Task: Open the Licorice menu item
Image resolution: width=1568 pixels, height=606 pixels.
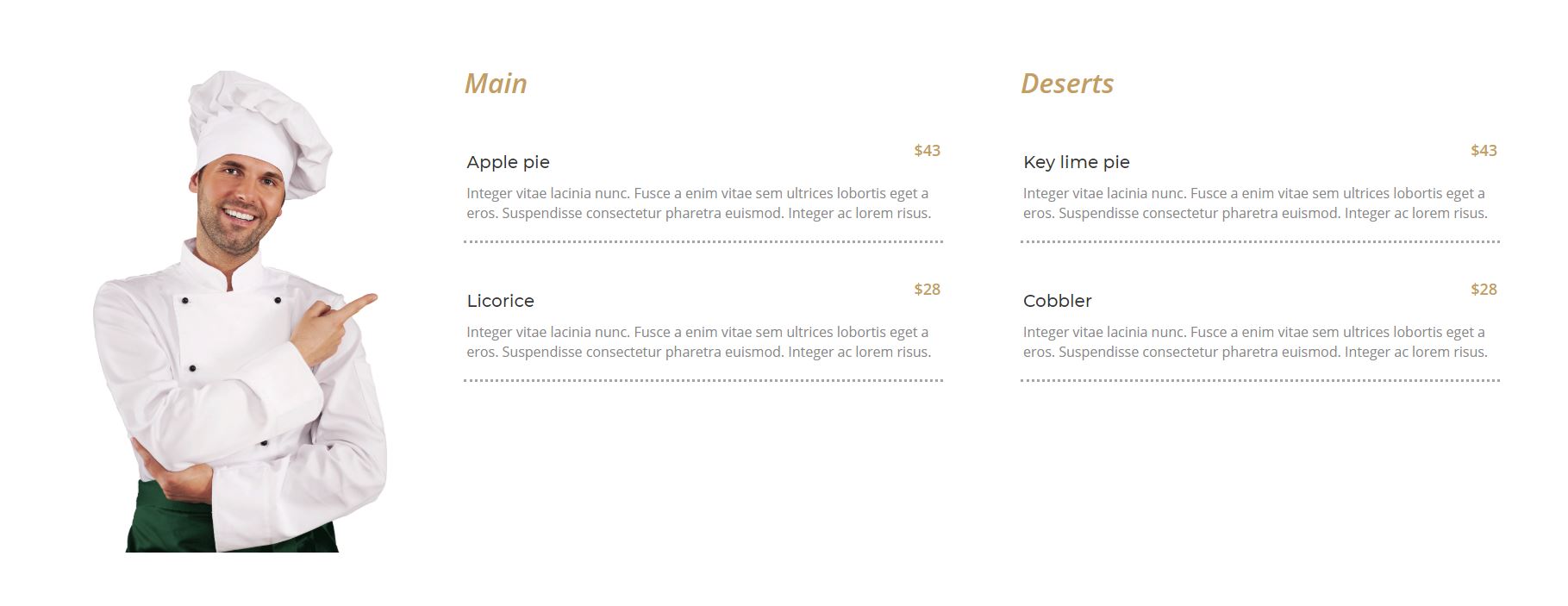Action: [x=500, y=301]
